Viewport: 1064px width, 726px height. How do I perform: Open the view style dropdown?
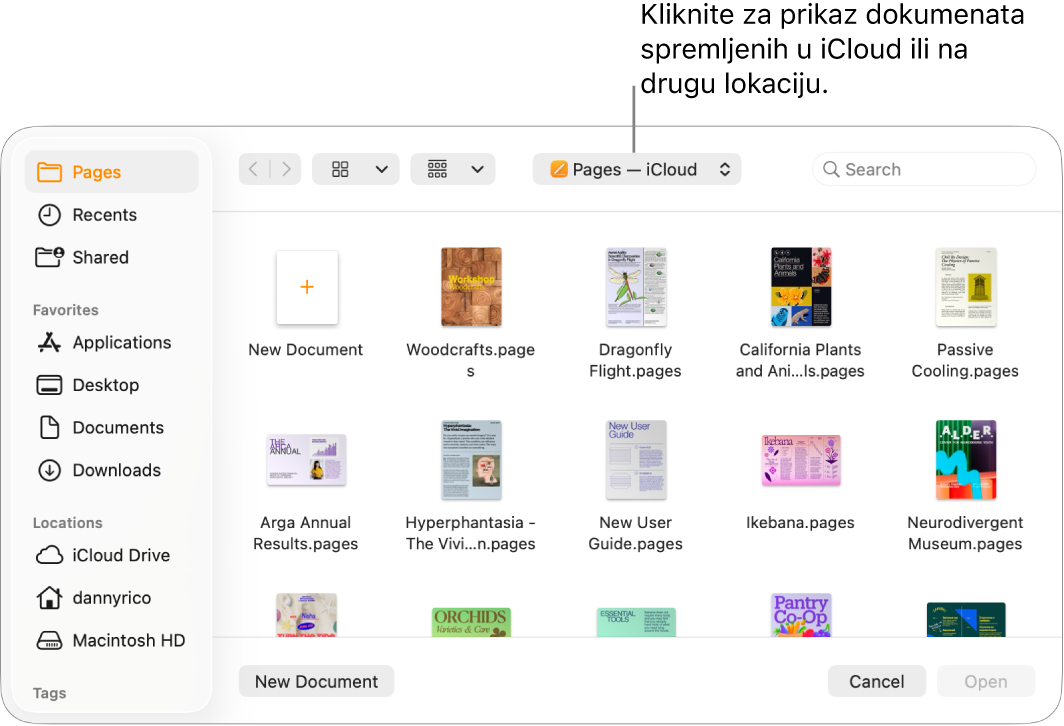pyautogui.click(x=355, y=169)
